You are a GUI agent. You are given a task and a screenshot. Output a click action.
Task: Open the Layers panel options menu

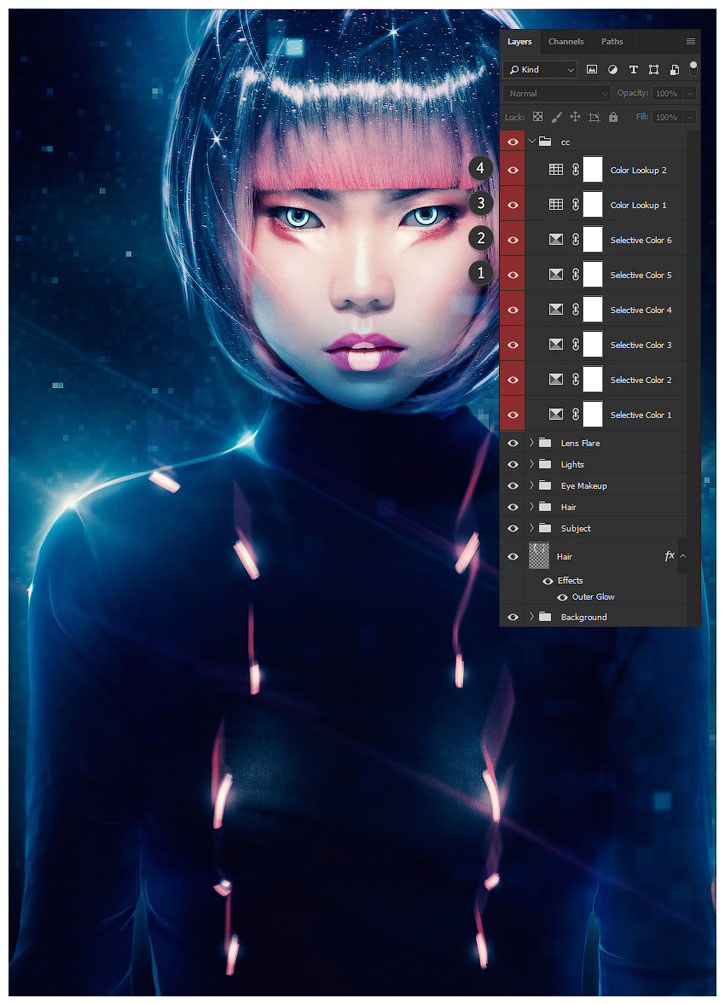tap(690, 42)
